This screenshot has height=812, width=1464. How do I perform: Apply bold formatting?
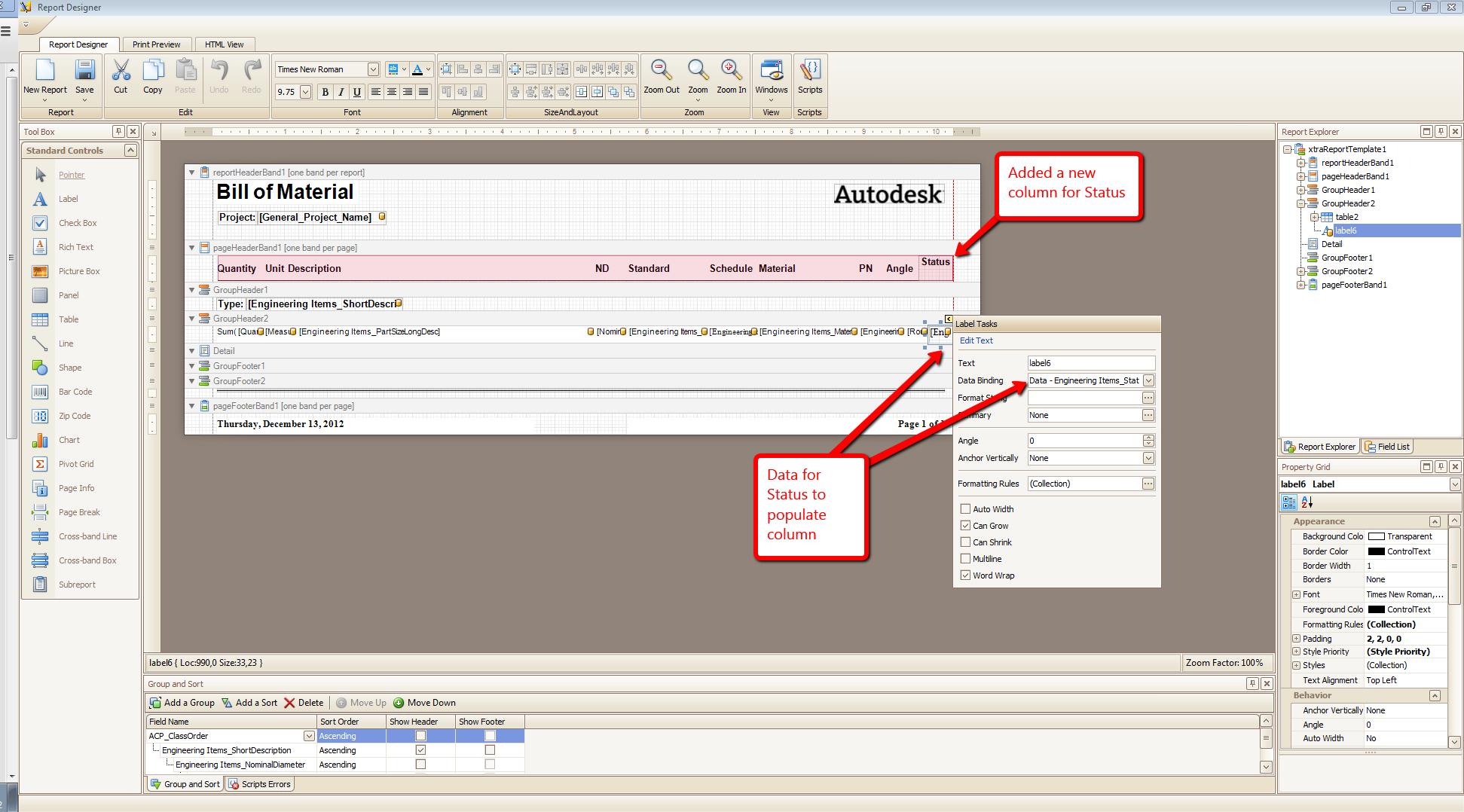tap(325, 92)
